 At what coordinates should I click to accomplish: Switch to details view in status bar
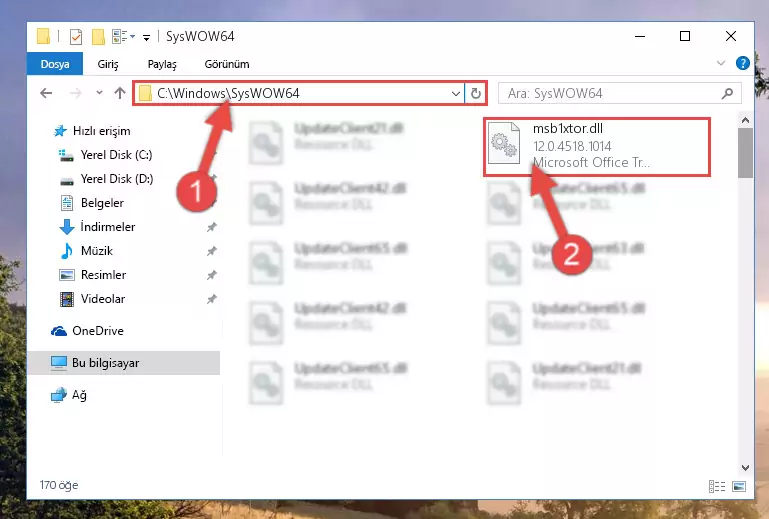[x=717, y=486]
